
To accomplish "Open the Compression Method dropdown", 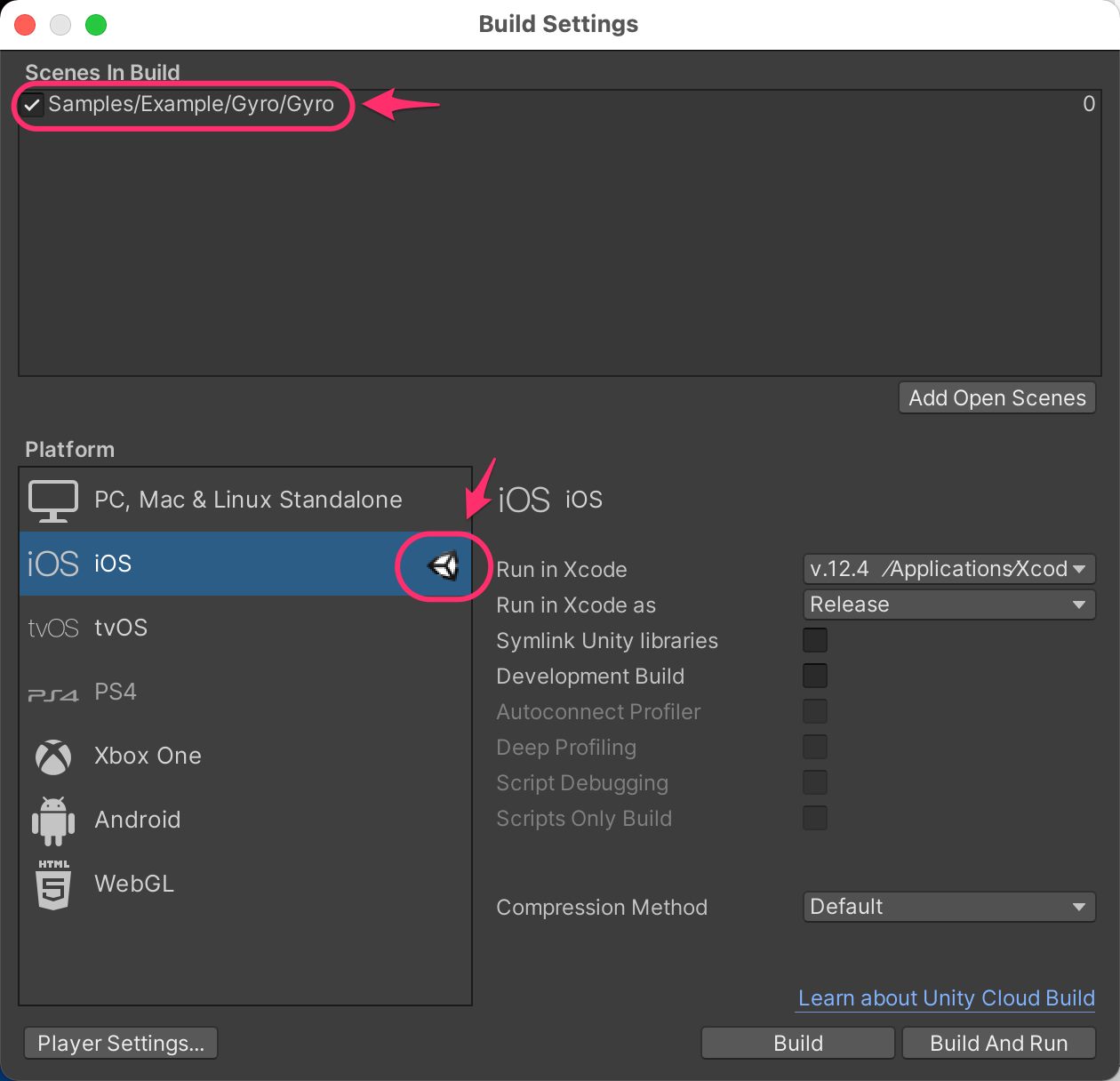I will (x=948, y=907).
